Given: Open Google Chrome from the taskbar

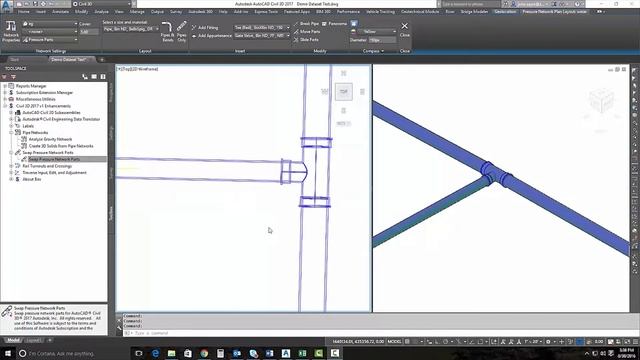Looking at the screenshot, I should pyautogui.click(x=204, y=353).
